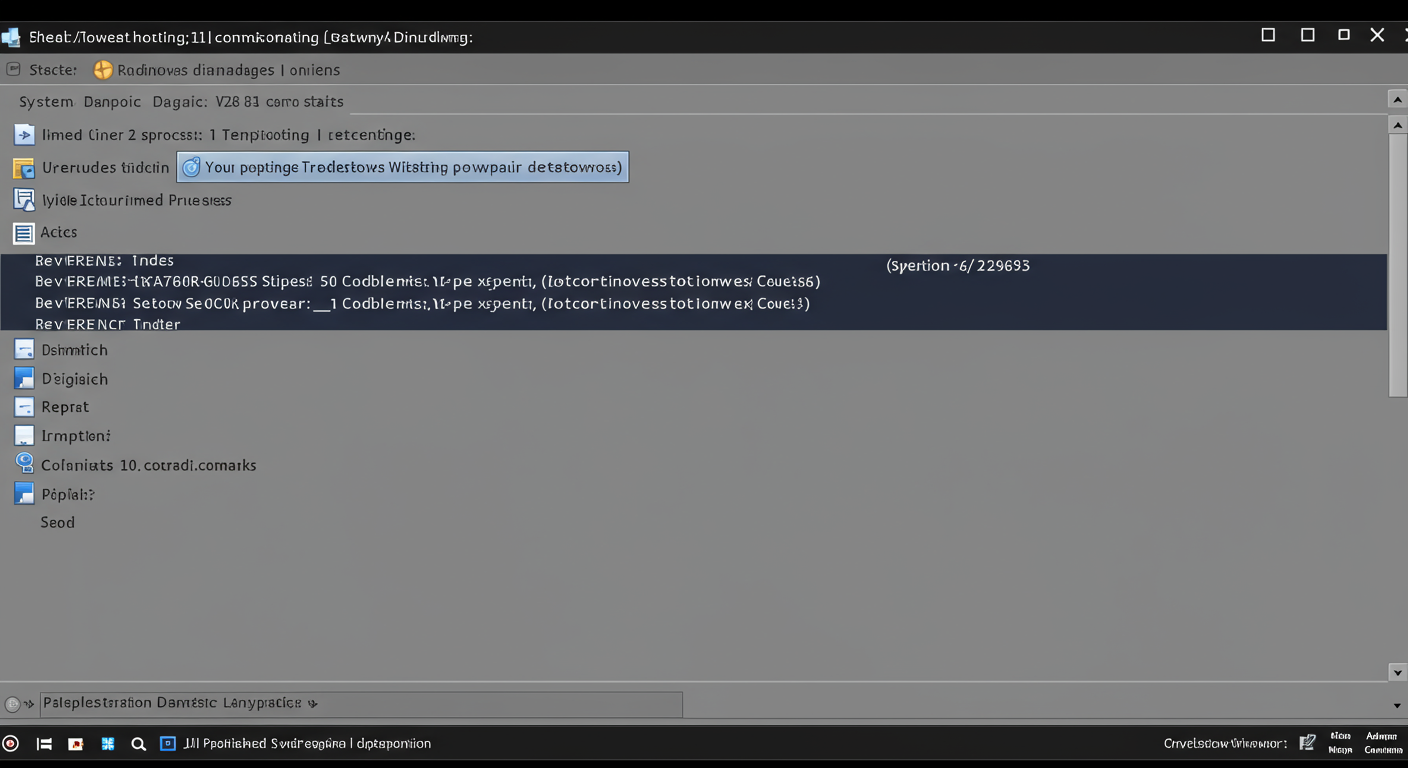
Task: Click the edit icon beside Crvelsdow Vrlwonor
Action: pyautogui.click(x=1307, y=743)
